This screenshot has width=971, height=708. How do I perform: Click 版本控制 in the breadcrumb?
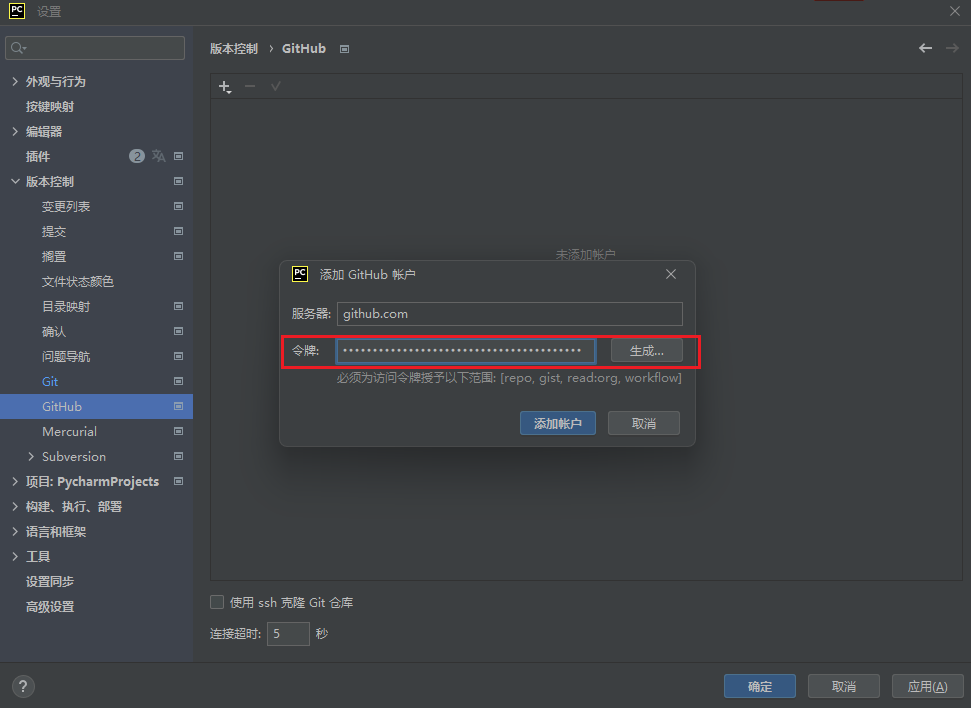[233, 48]
